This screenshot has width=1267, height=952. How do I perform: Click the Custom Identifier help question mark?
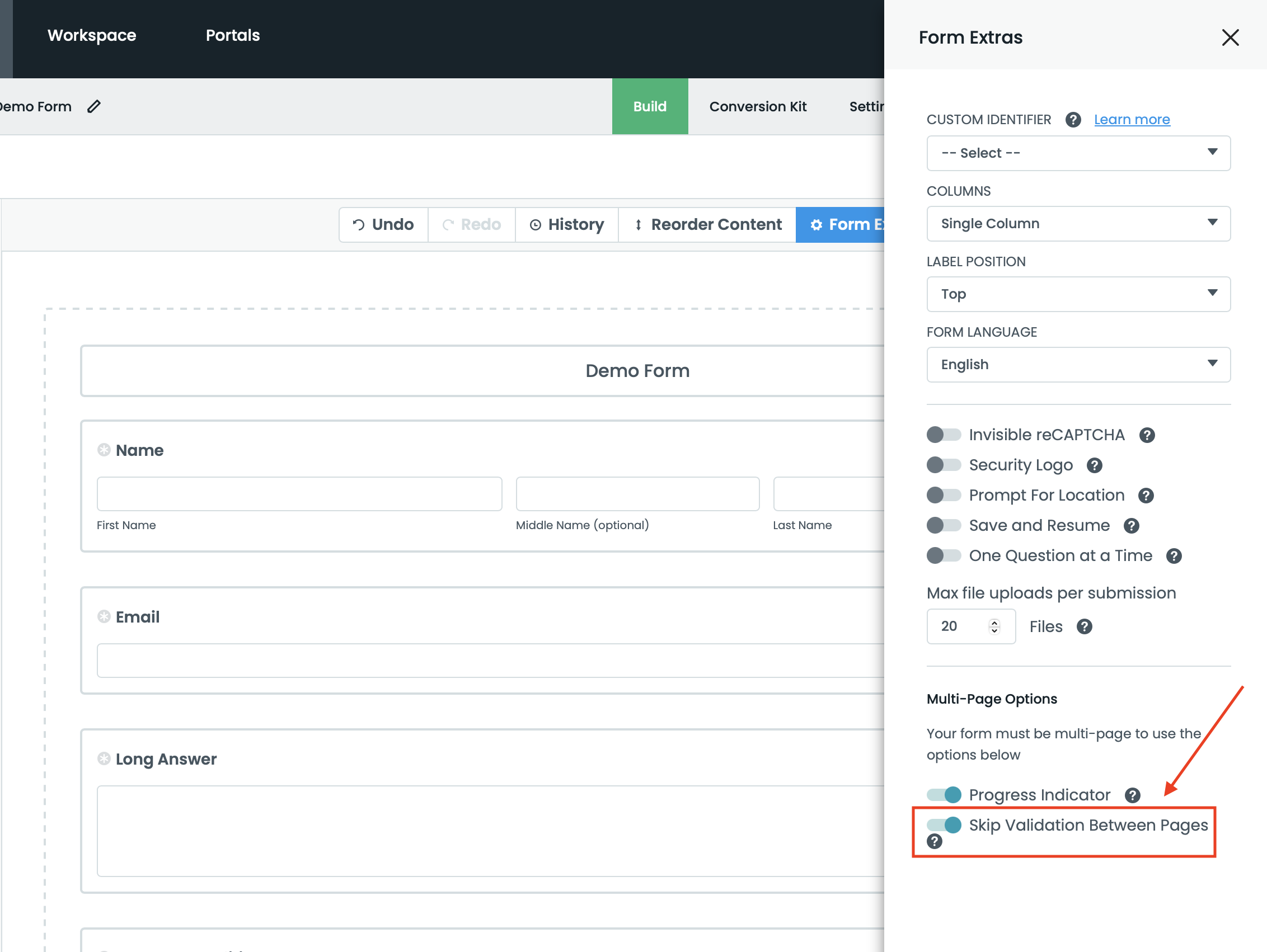coord(1073,120)
